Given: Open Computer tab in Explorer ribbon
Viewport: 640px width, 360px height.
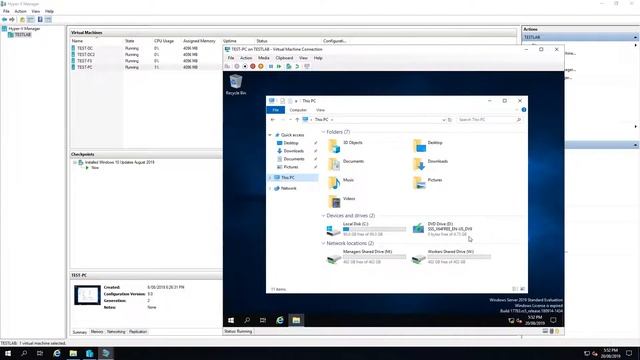Looking at the screenshot, I should click(298, 110).
